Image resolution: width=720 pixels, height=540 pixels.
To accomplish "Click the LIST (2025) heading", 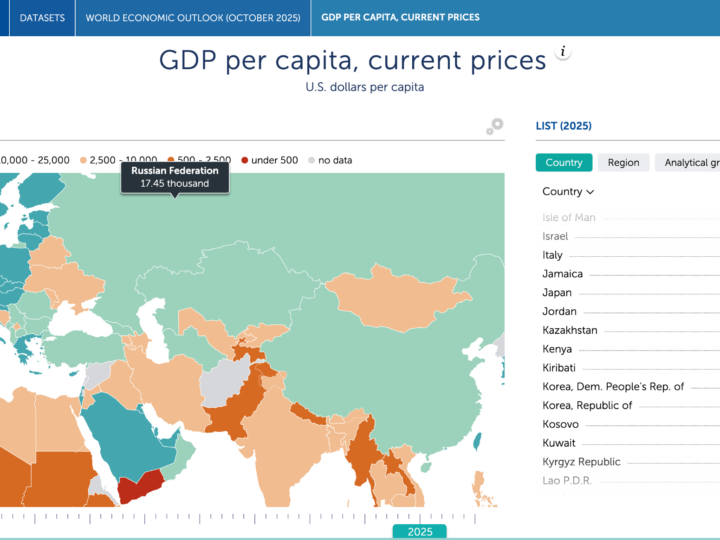I will (x=564, y=126).
